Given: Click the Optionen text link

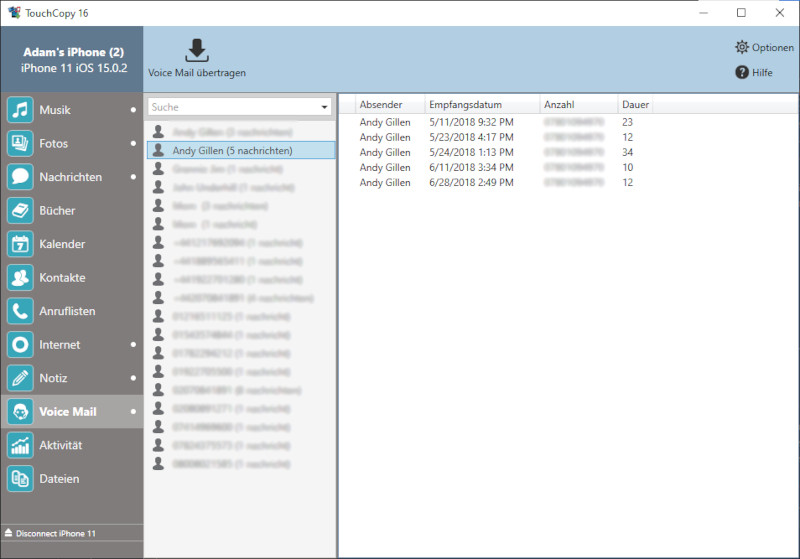Looking at the screenshot, I should click(x=772, y=47).
